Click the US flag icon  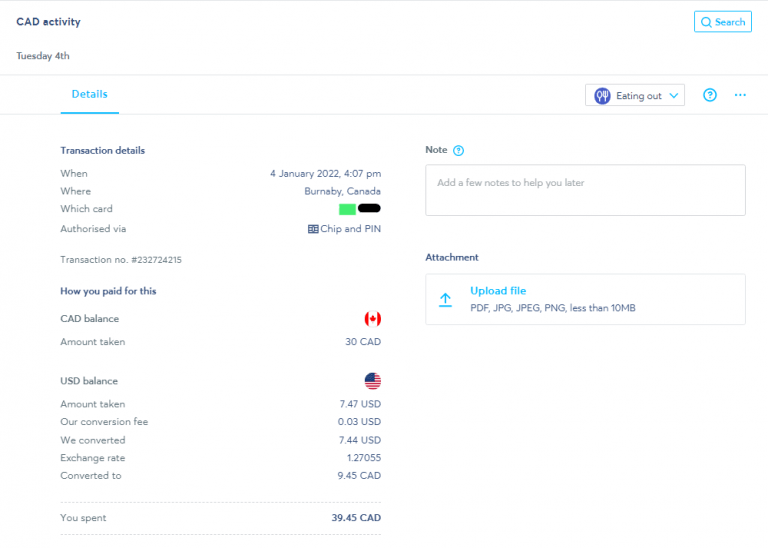click(373, 381)
